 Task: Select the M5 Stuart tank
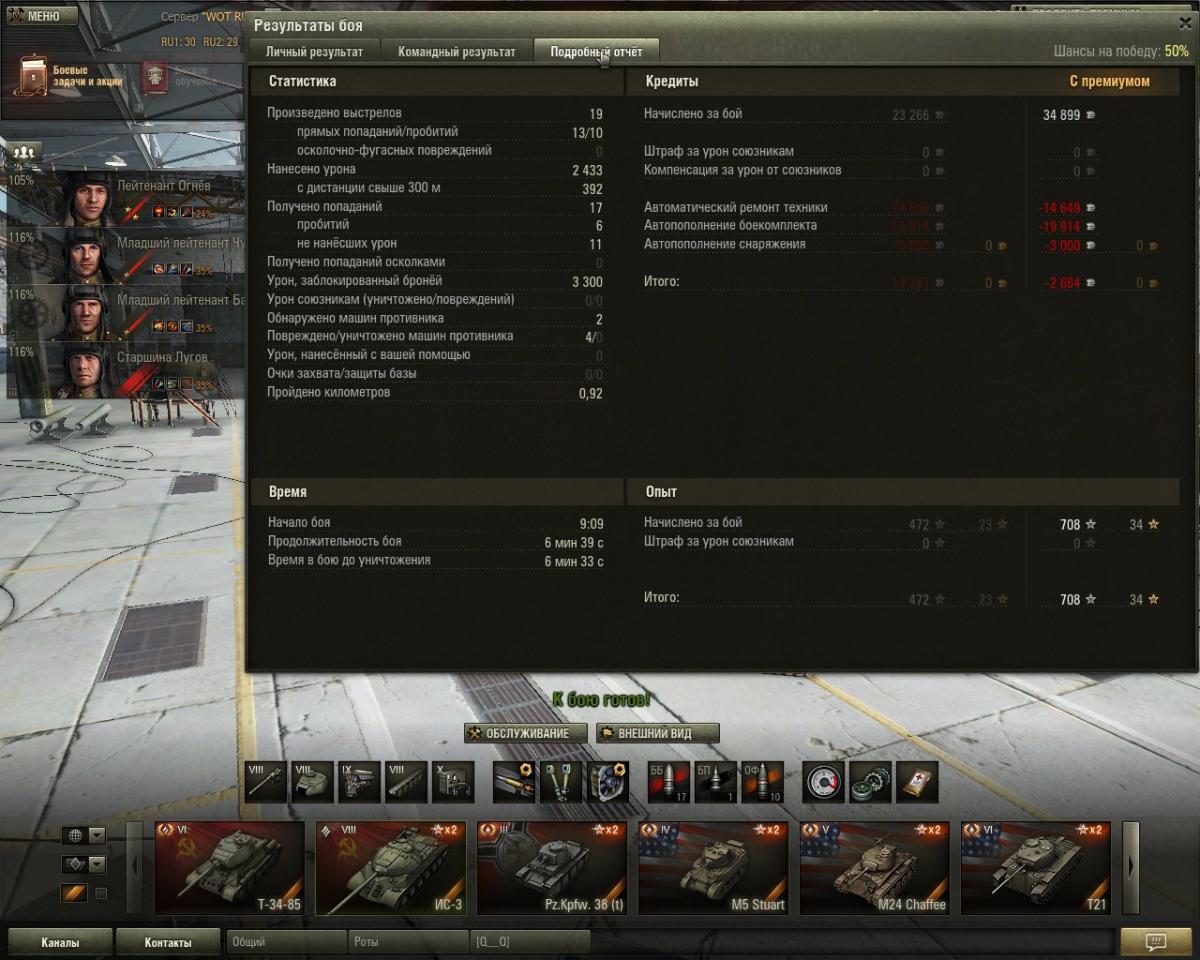(x=713, y=868)
